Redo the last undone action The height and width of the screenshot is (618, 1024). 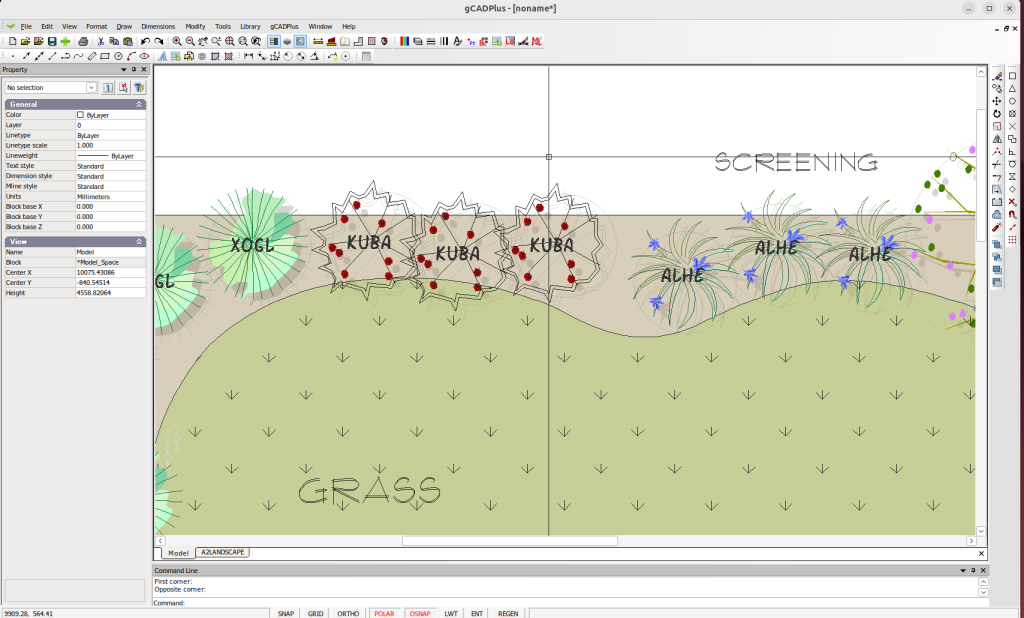pyautogui.click(x=159, y=41)
